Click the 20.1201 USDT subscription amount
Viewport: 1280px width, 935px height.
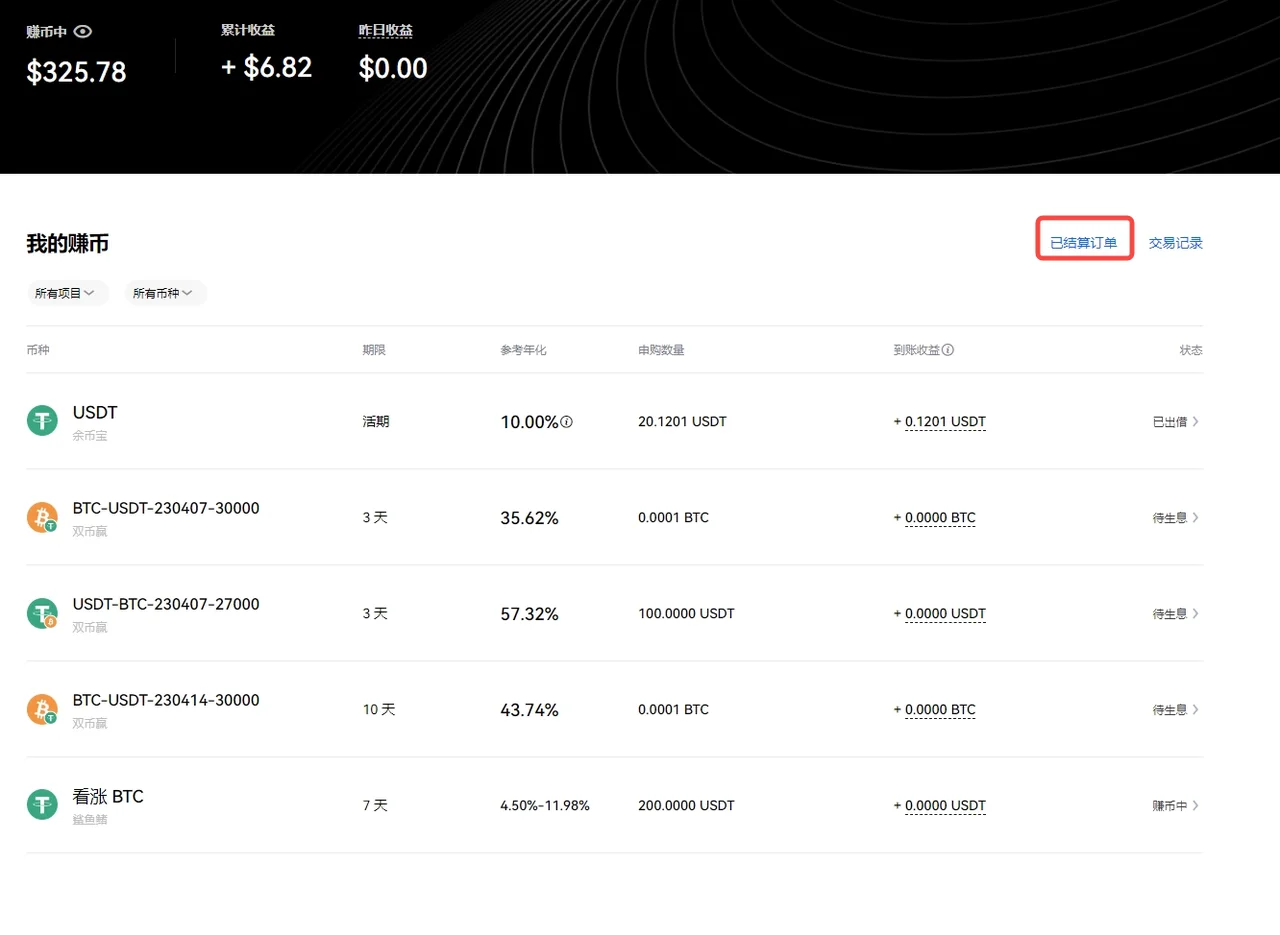pos(682,422)
